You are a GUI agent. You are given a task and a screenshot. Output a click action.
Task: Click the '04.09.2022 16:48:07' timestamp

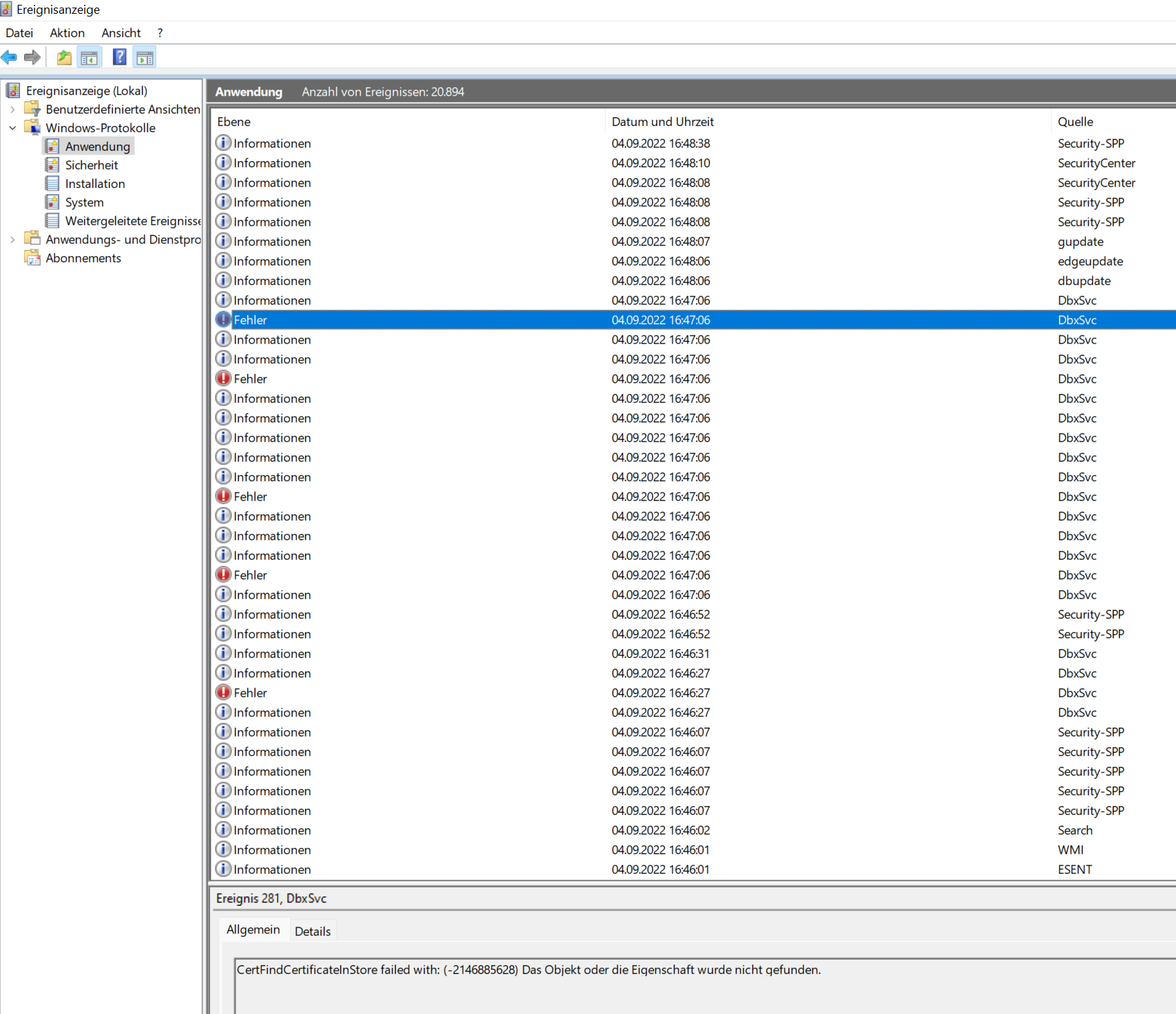(660, 242)
